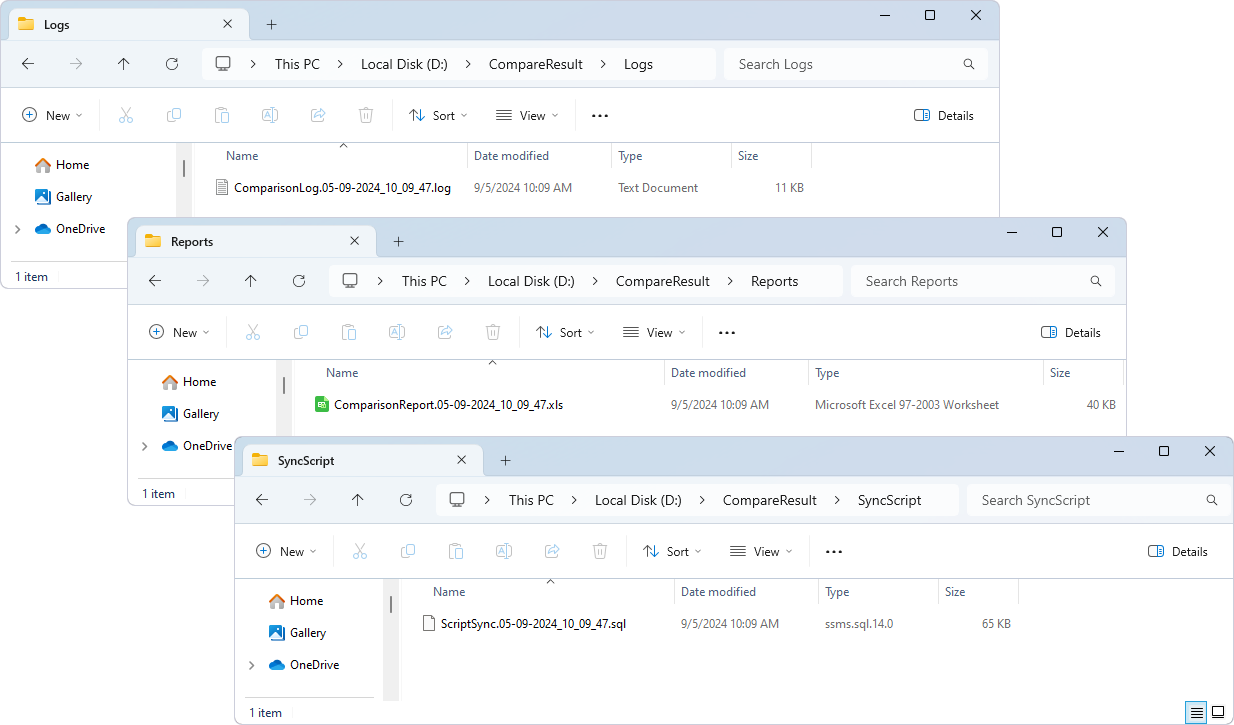Click the Cut icon in Reports window toolbar
Viewport: 1234px width, 725px height.
pos(253,332)
